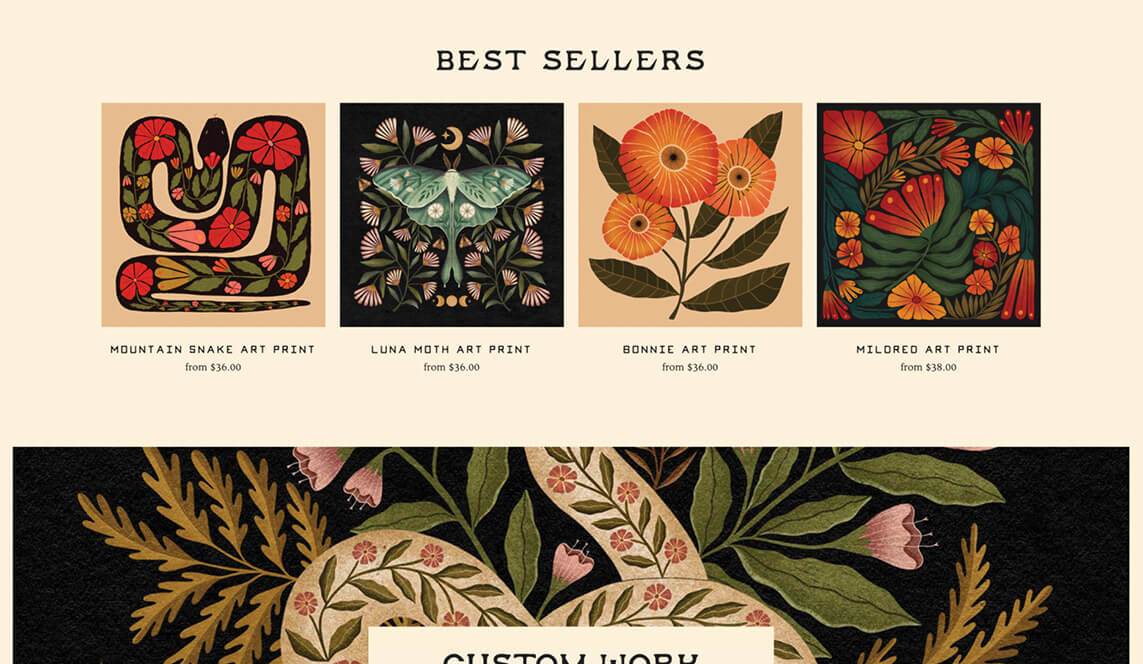Image resolution: width=1143 pixels, height=664 pixels.
Task: Click the Luna Moth Art Print title
Action: [451, 349]
